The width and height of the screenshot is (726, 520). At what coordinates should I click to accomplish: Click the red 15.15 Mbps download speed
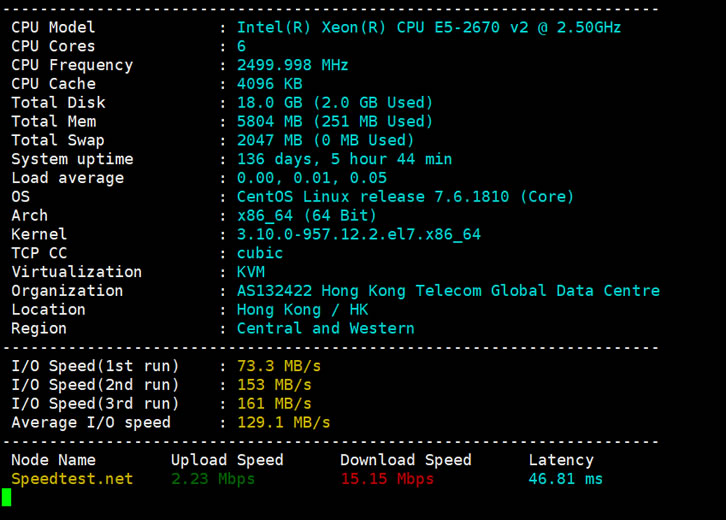[387, 479]
